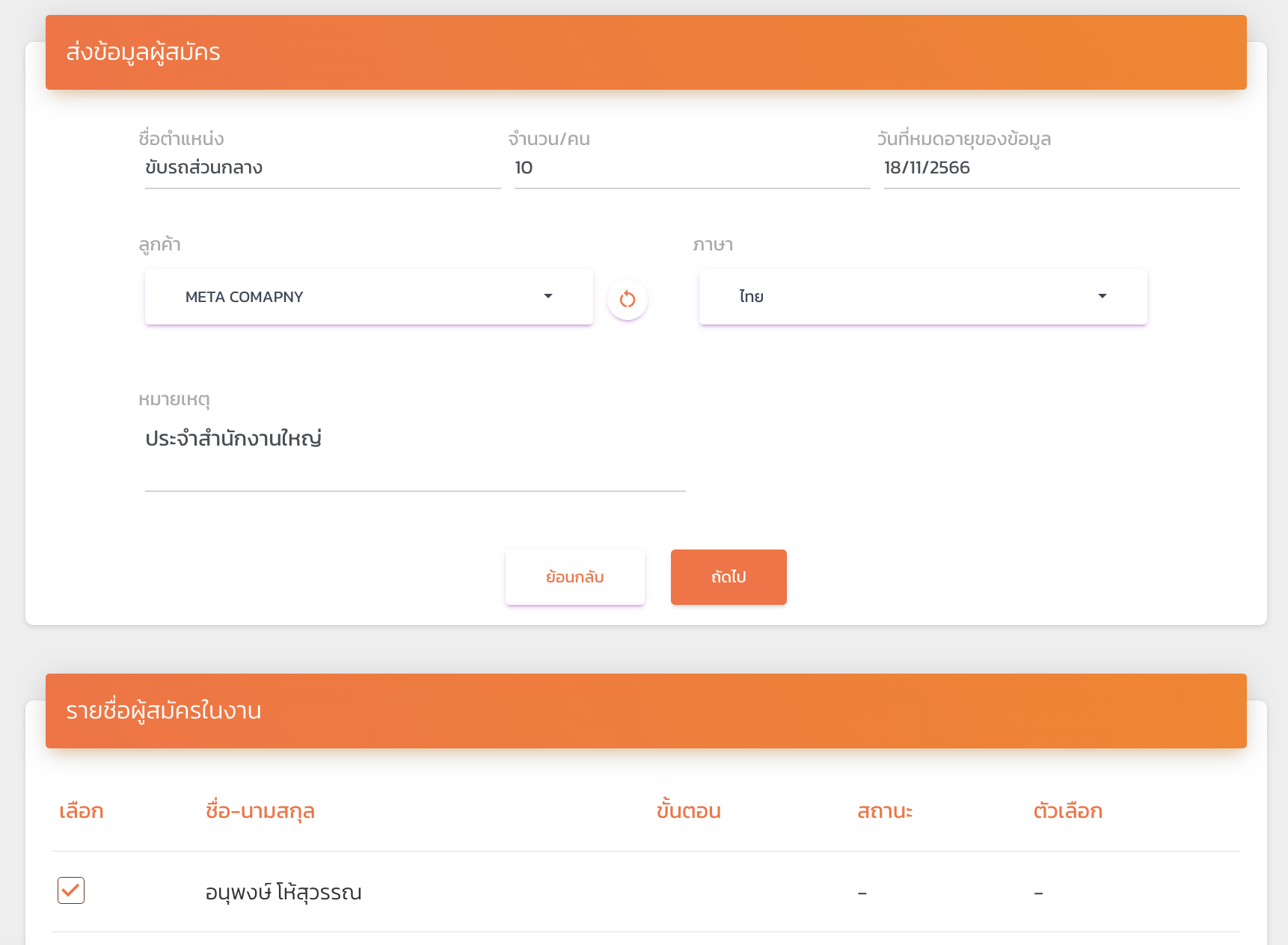
Task: Uncheck the checkbox for อนุพงษ์ โห้สุวรรณ
Action: [x=71, y=890]
